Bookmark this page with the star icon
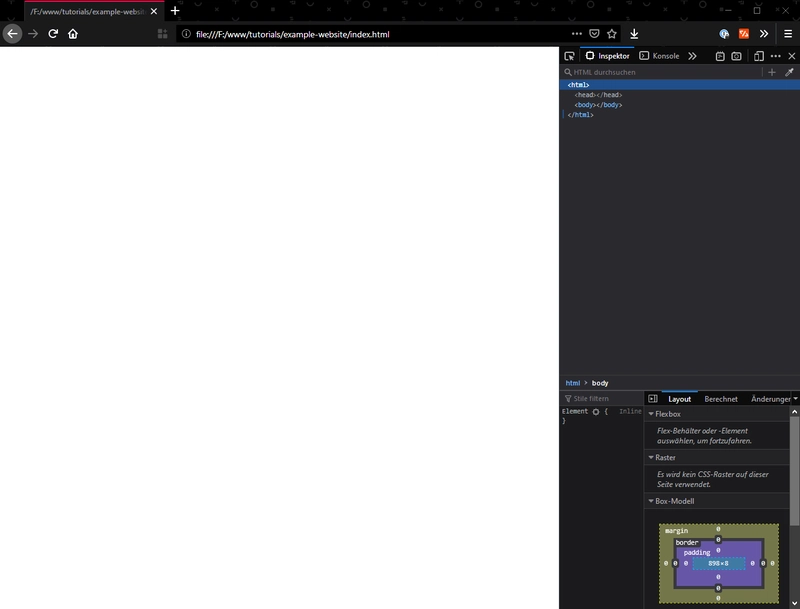The image size is (800, 609). point(612,33)
